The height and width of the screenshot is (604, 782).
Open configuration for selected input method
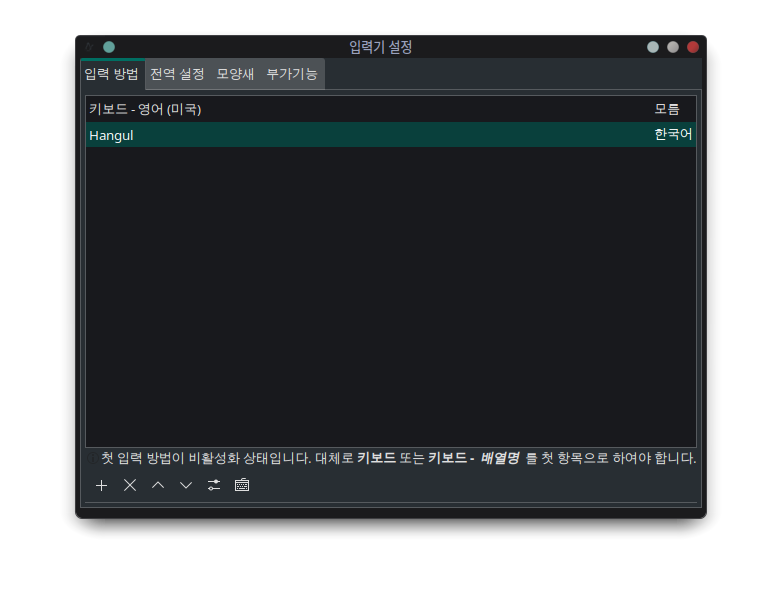pyautogui.click(x=214, y=485)
